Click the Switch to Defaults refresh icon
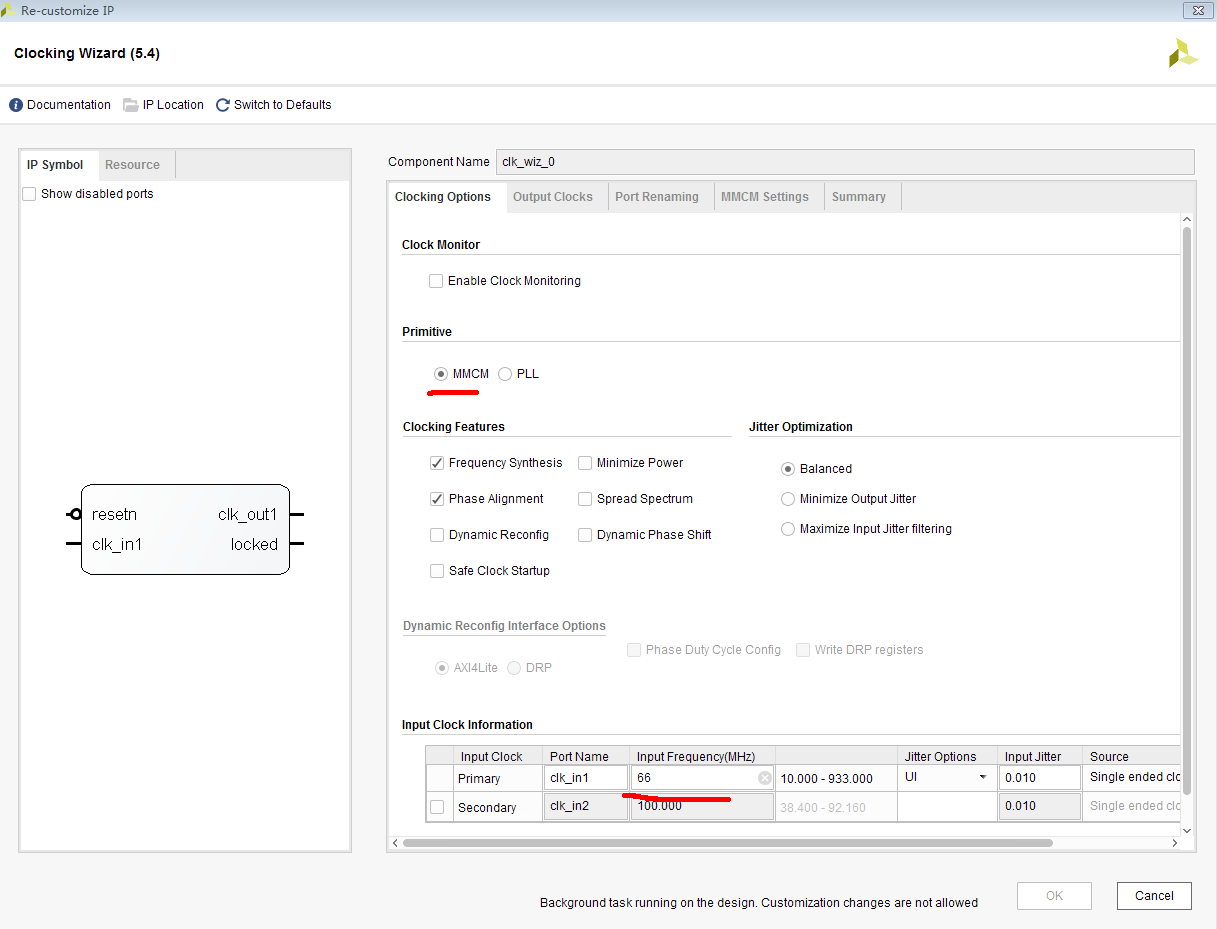 click(x=222, y=104)
